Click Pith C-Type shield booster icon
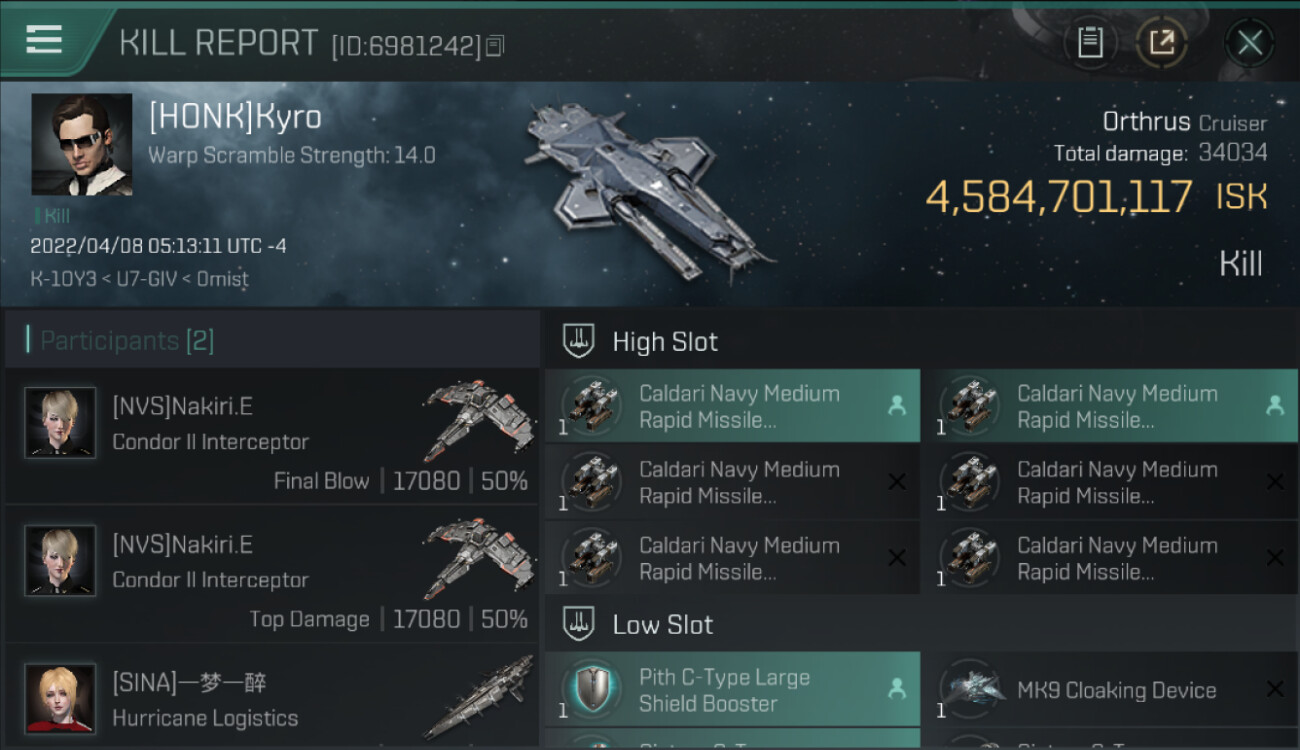Screen dimensions: 1300x750 (592, 690)
